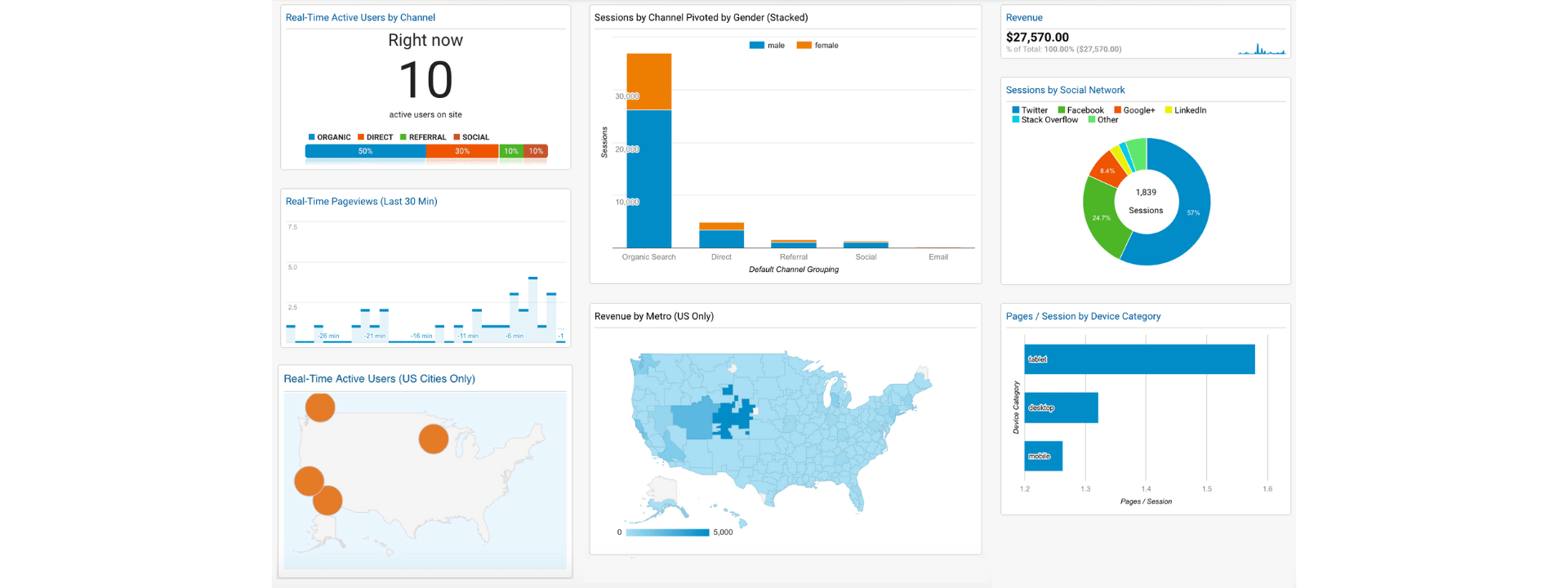Viewport: 1568px width, 588px height.
Task: Click the Sessions by Channel Pivoted by Gender title
Action: tap(701, 17)
